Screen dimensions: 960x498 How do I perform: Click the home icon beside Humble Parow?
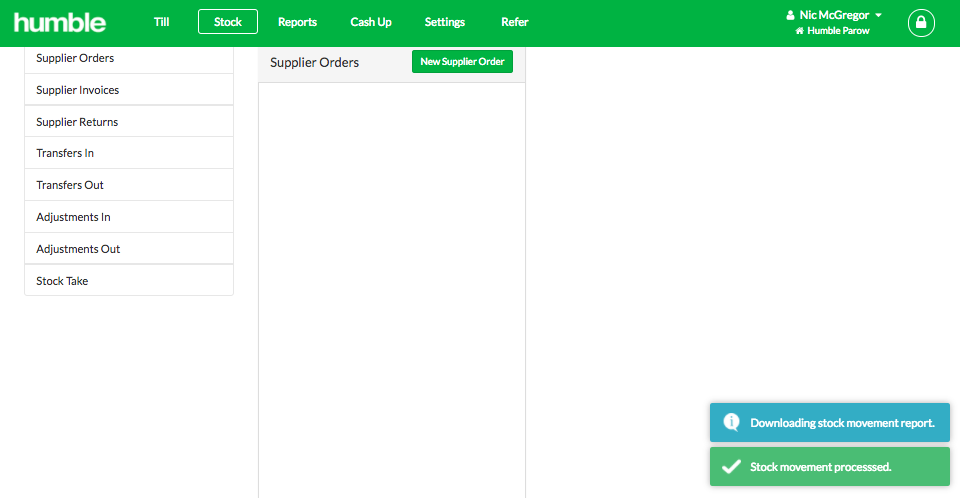(x=800, y=31)
